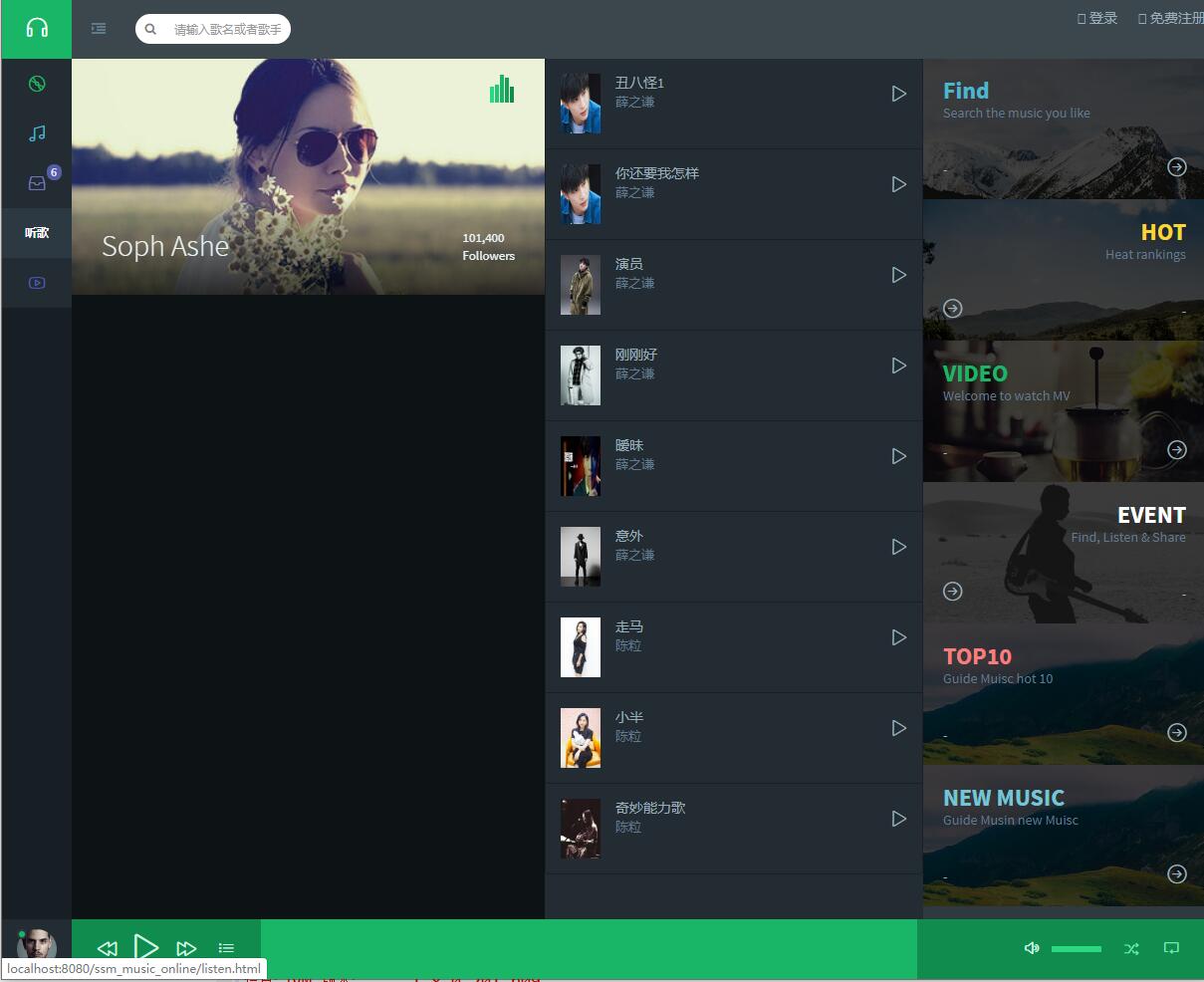Viewport: 1204px width, 982px height.
Task: Click the arrow icon on VIDEO card
Action: 1177,450
